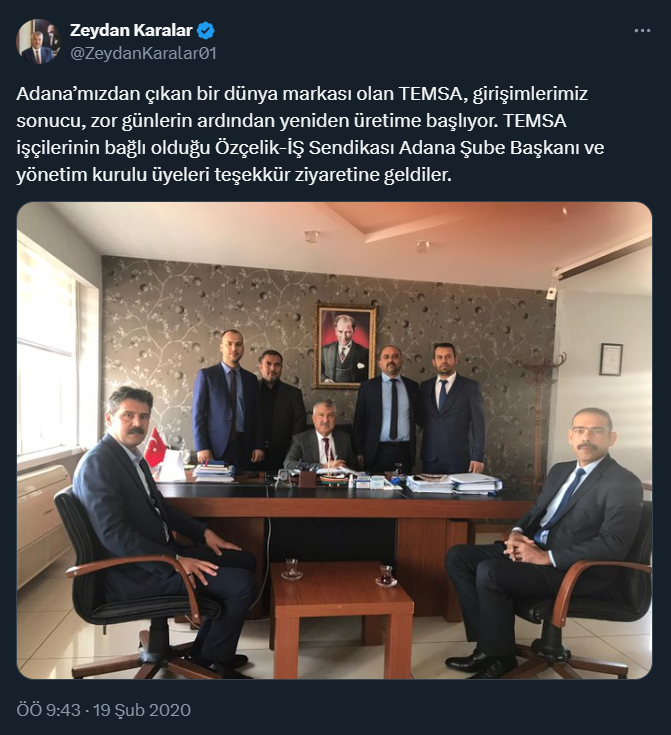This screenshot has height=735, width=671.
Task: Click the small wooden coffee table
Action: pos(341,609)
